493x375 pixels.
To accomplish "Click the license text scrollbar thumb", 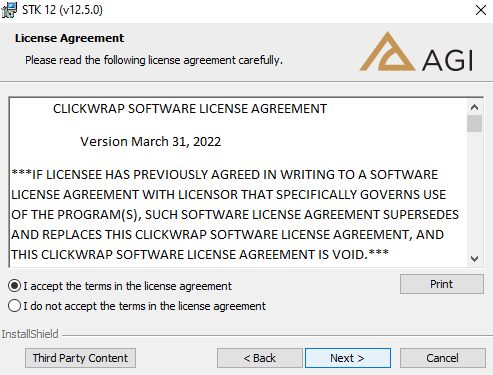I will 474,124.
